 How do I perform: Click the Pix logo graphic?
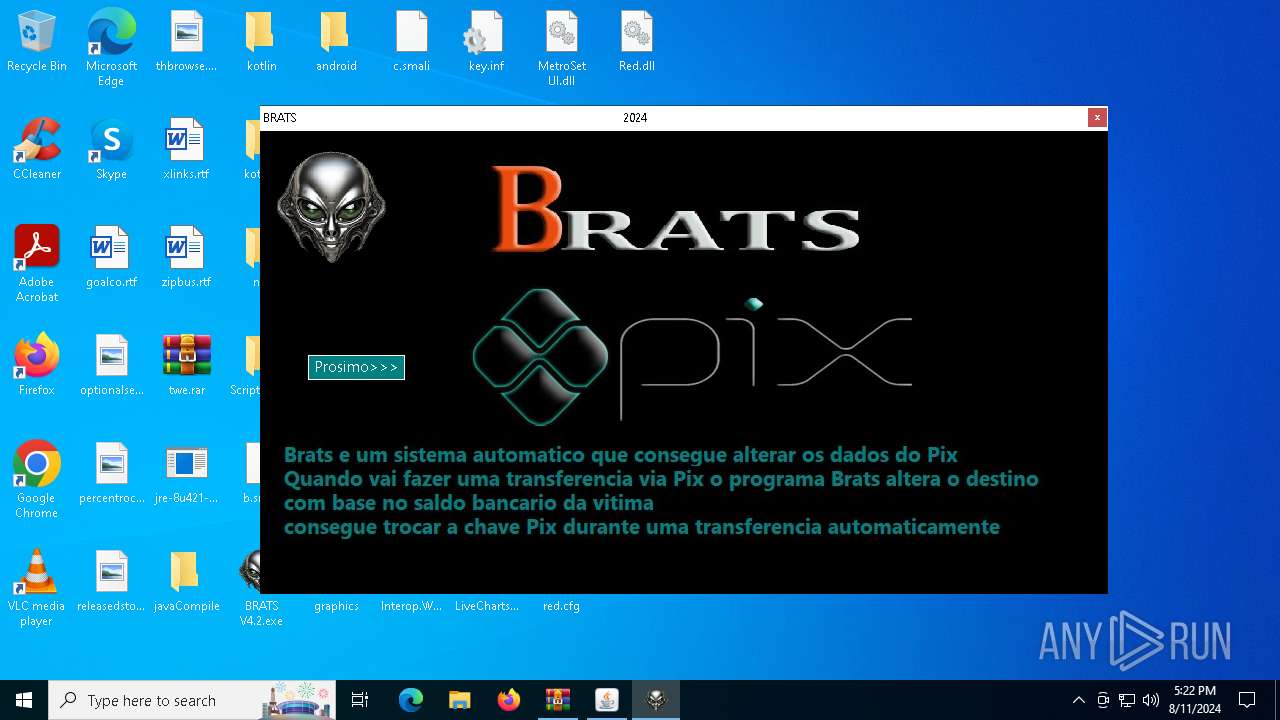(x=691, y=357)
